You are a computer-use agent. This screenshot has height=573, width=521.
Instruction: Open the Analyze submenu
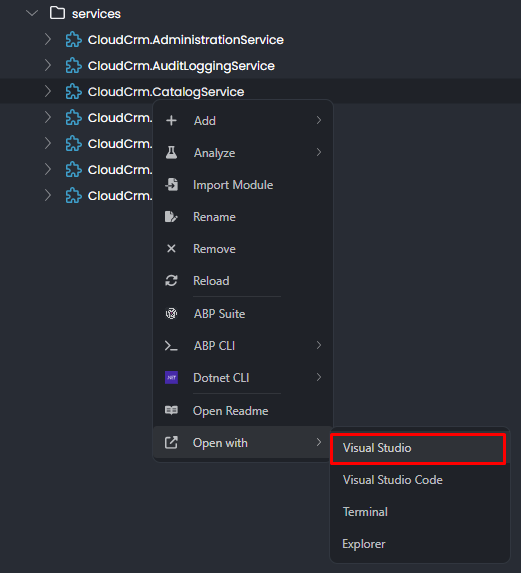(243, 152)
